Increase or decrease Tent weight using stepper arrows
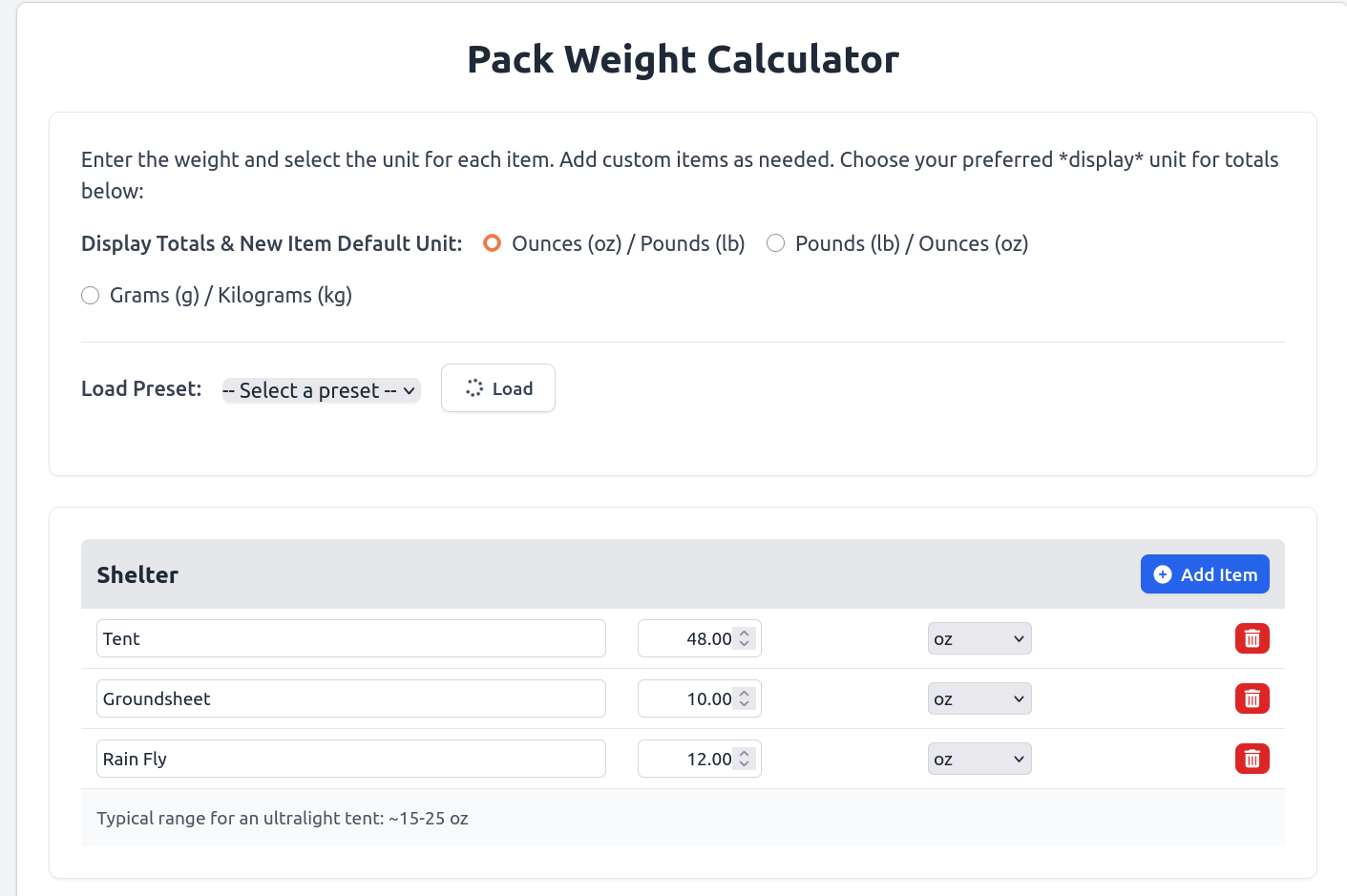Viewport: 1347px width, 896px height. 745,638
